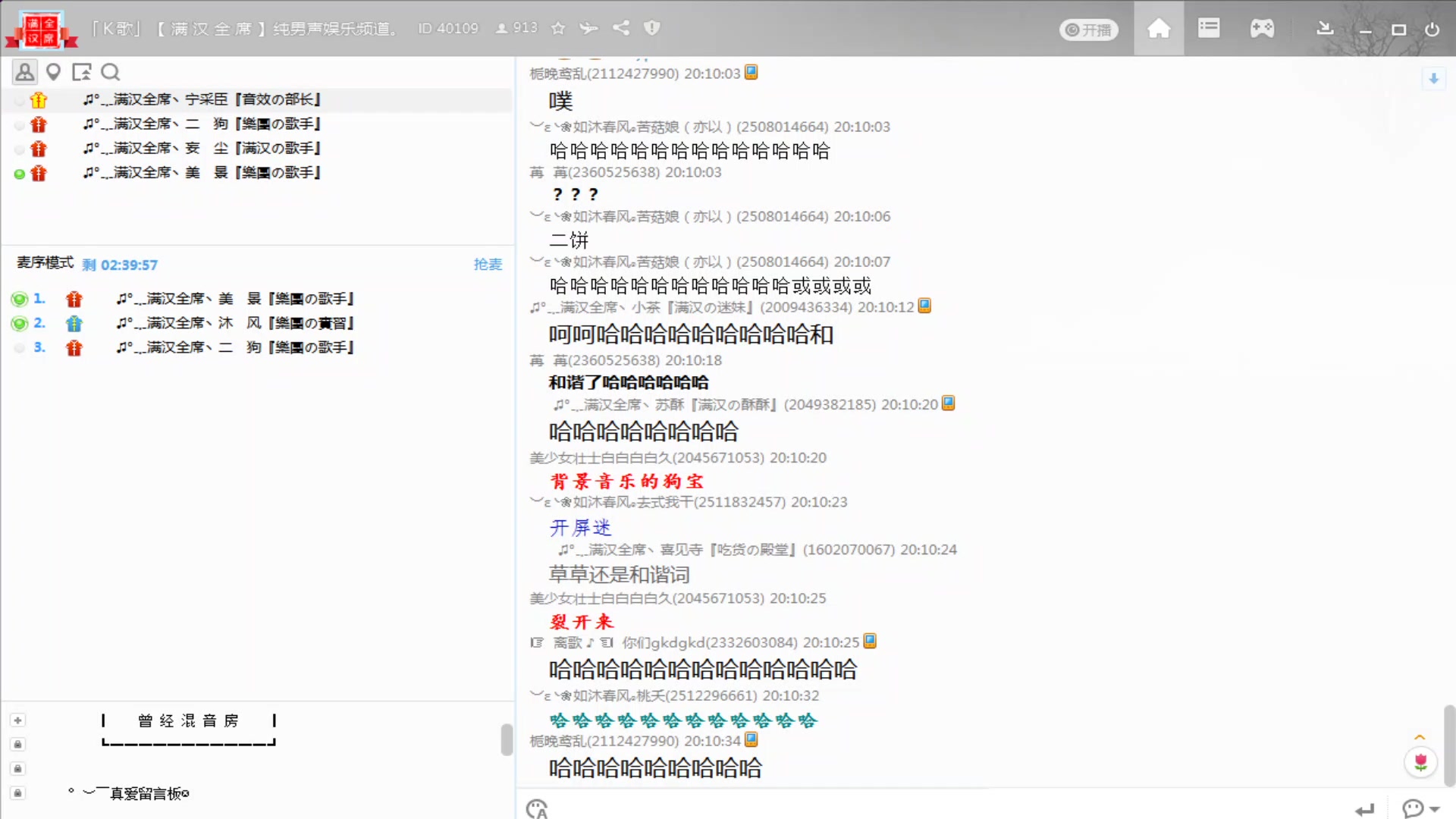Open the user search magnifier icon

(111, 72)
